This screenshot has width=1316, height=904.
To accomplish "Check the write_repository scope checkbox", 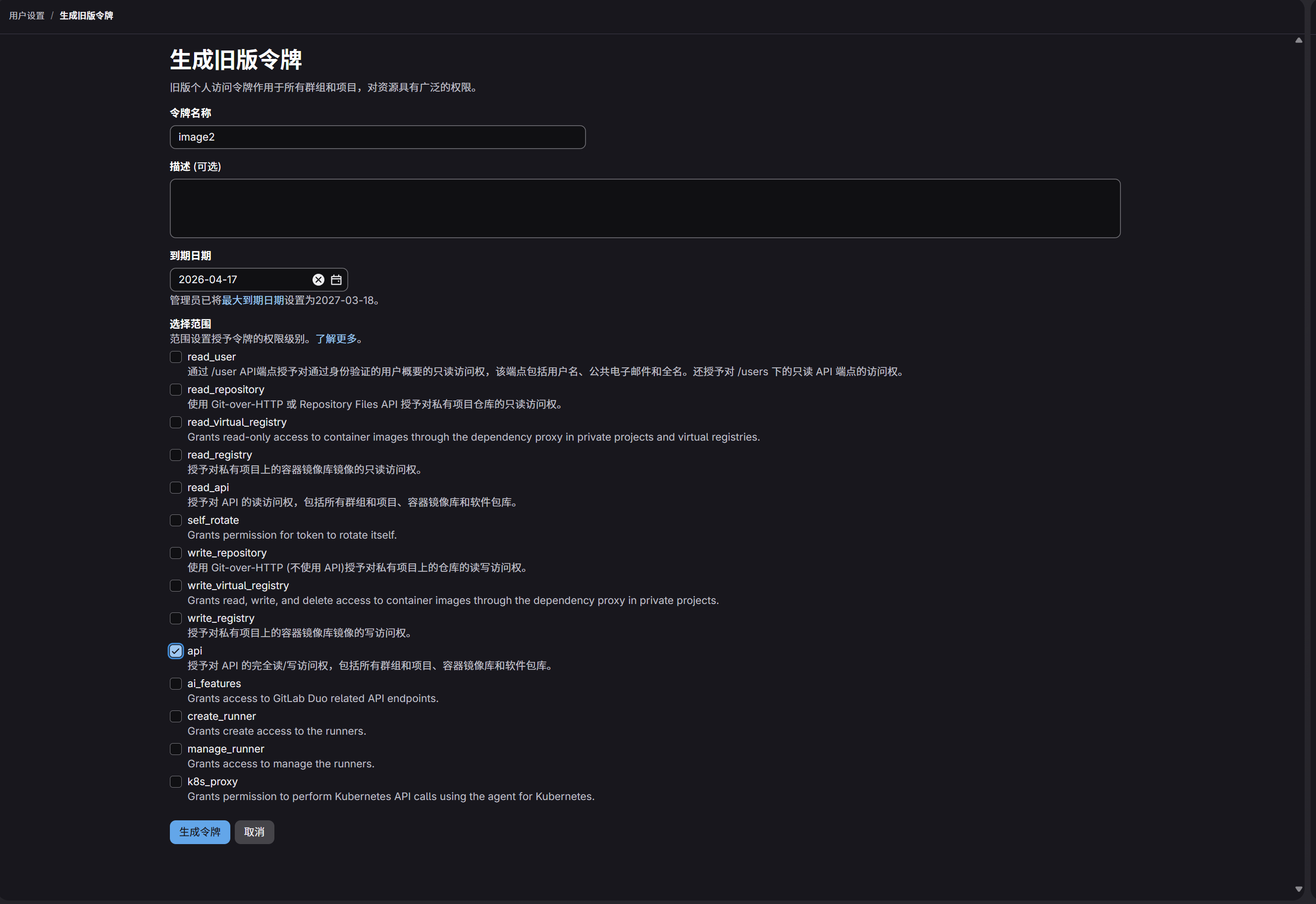I will [176, 553].
